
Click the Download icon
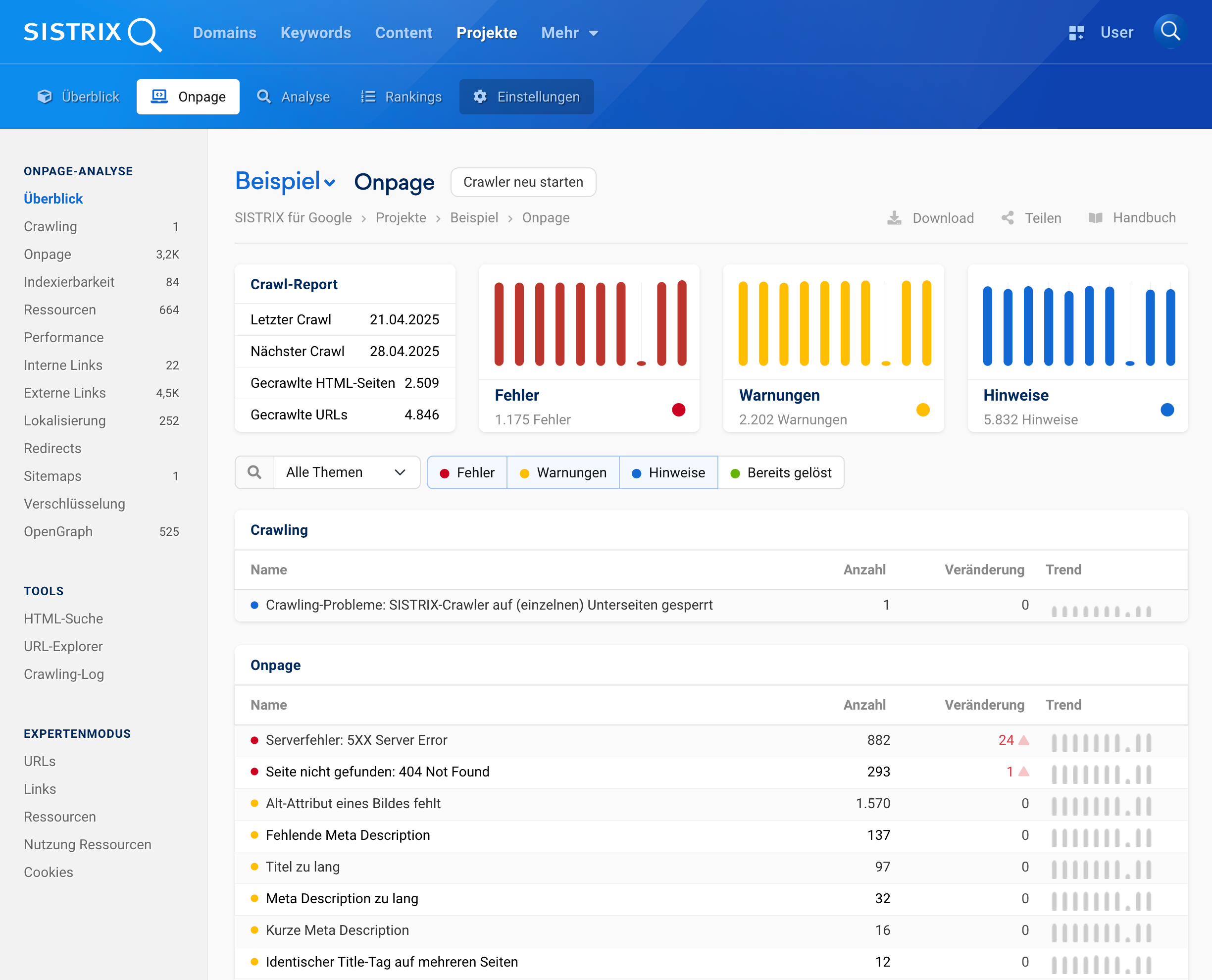[894, 218]
